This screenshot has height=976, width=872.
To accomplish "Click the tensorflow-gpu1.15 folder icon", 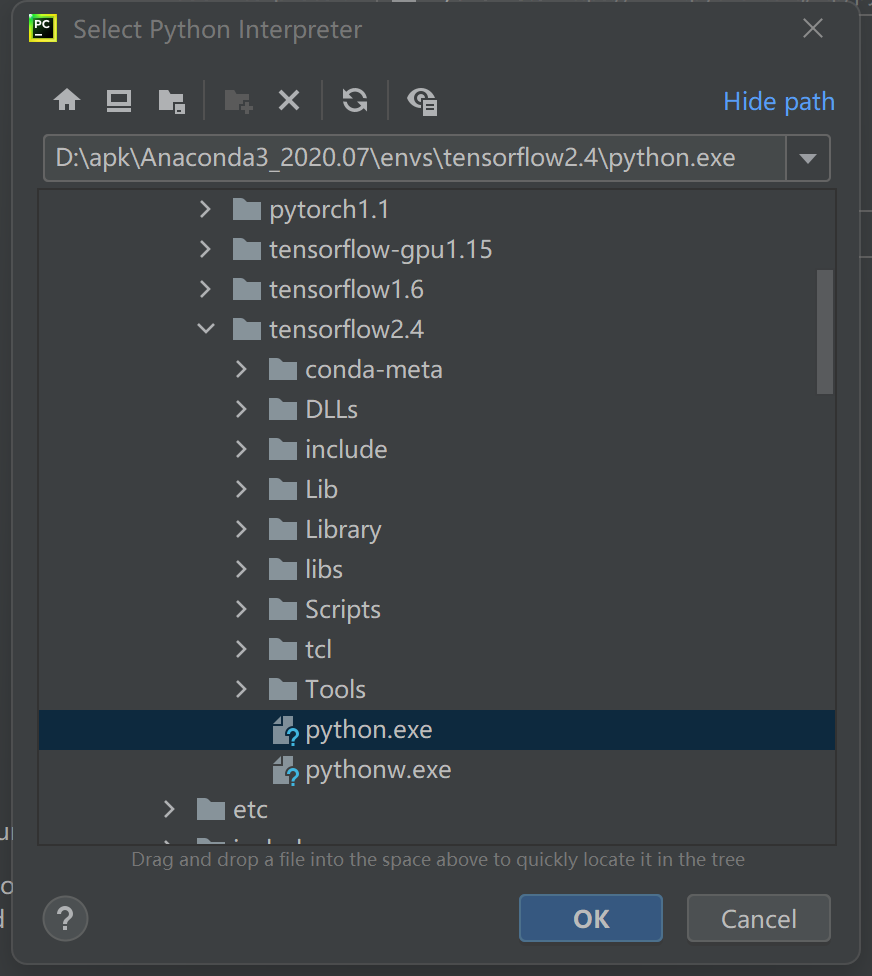I will (x=246, y=250).
